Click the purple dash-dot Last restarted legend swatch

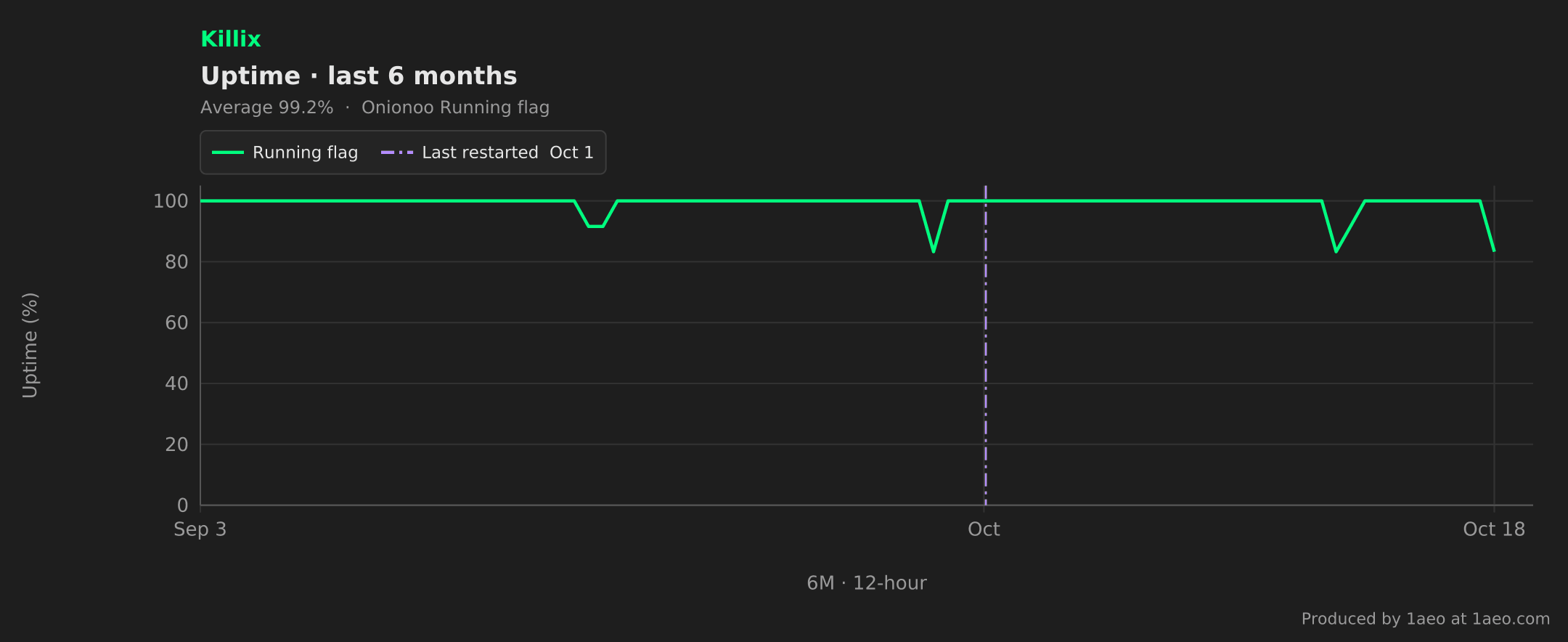[397, 153]
